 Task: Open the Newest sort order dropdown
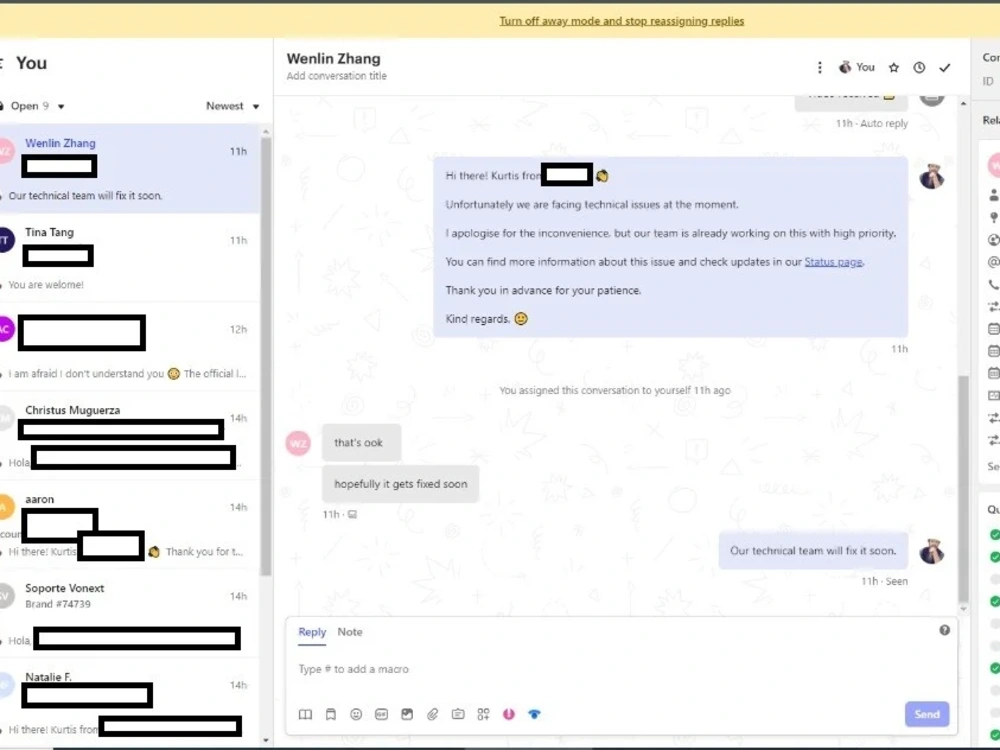click(x=233, y=106)
